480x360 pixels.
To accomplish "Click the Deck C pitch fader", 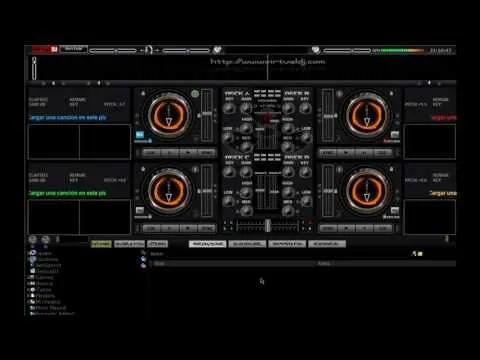I will (x=206, y=191).
